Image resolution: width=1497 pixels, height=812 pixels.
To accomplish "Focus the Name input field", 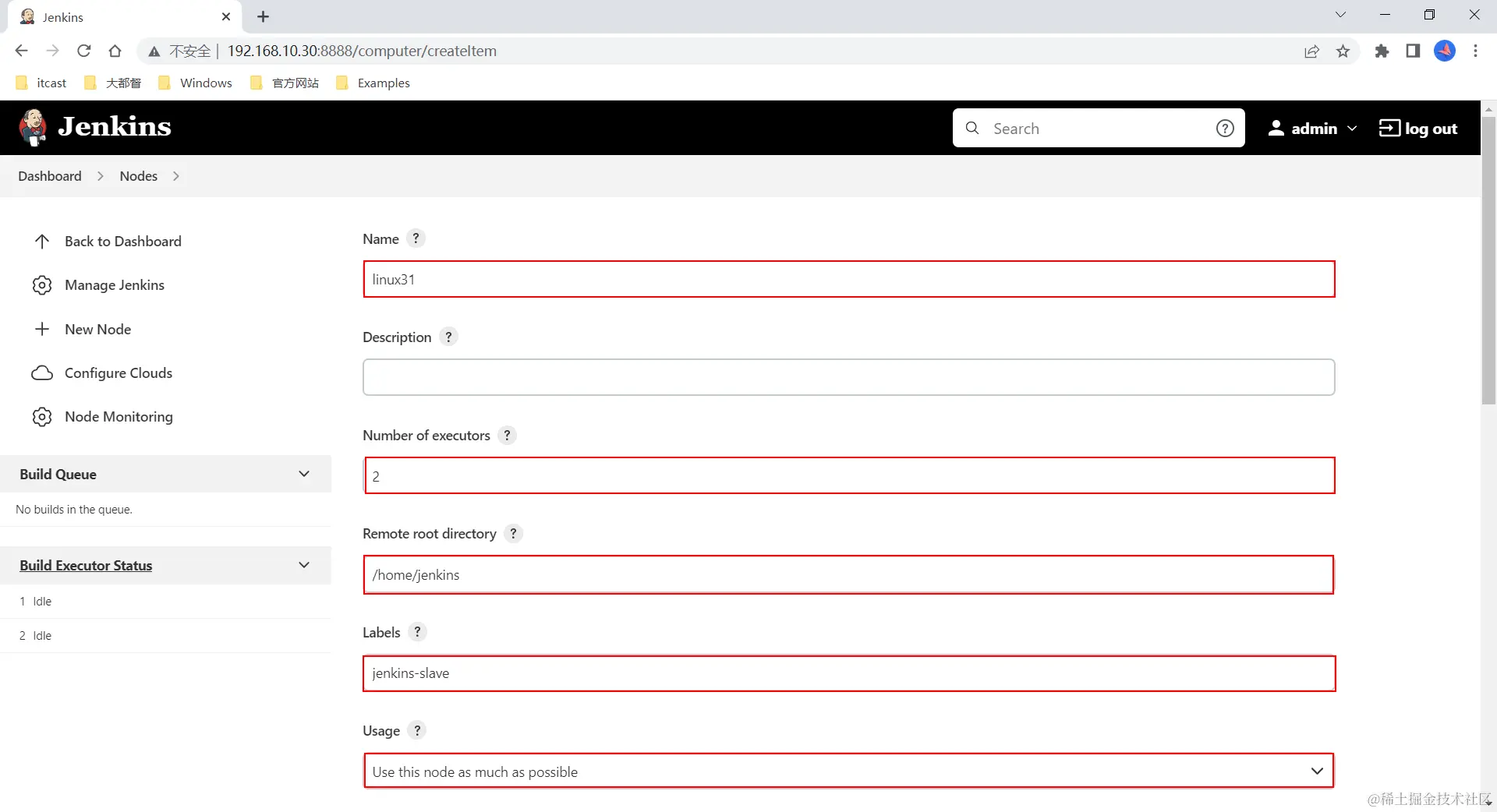I will (x=849, y=279).
